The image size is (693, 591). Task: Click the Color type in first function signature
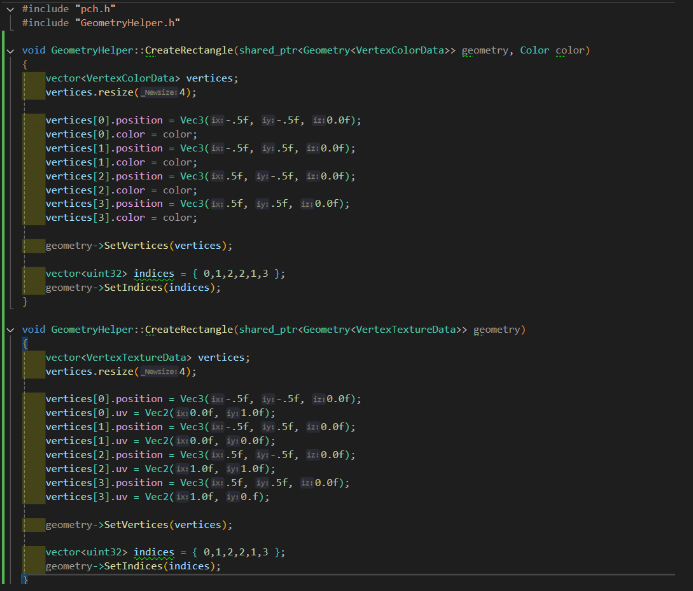[x=534, y=50]
